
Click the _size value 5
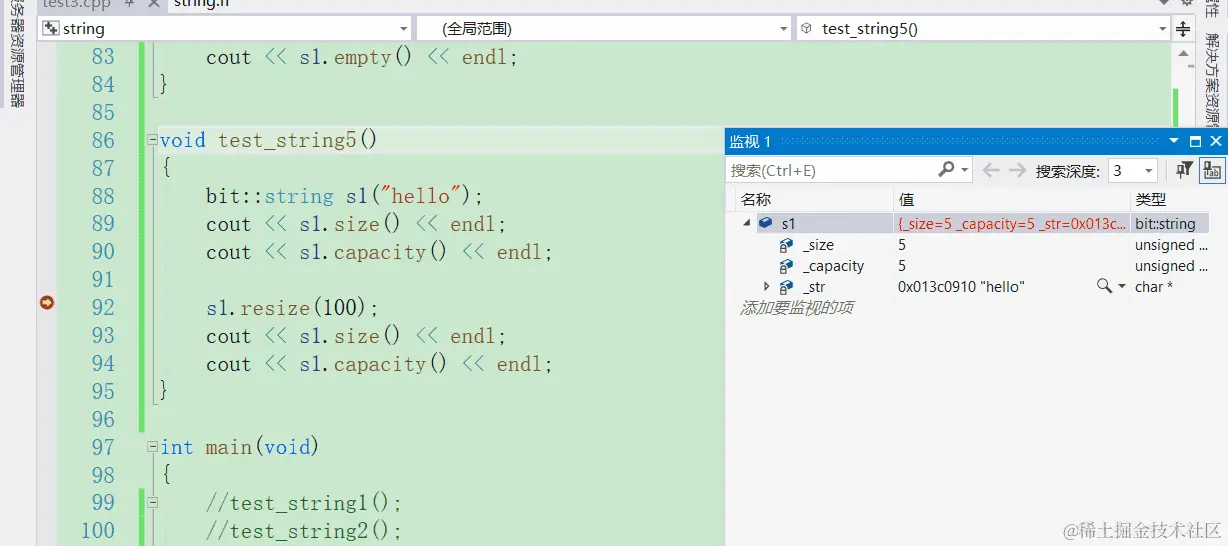click(x=902, y=245)
